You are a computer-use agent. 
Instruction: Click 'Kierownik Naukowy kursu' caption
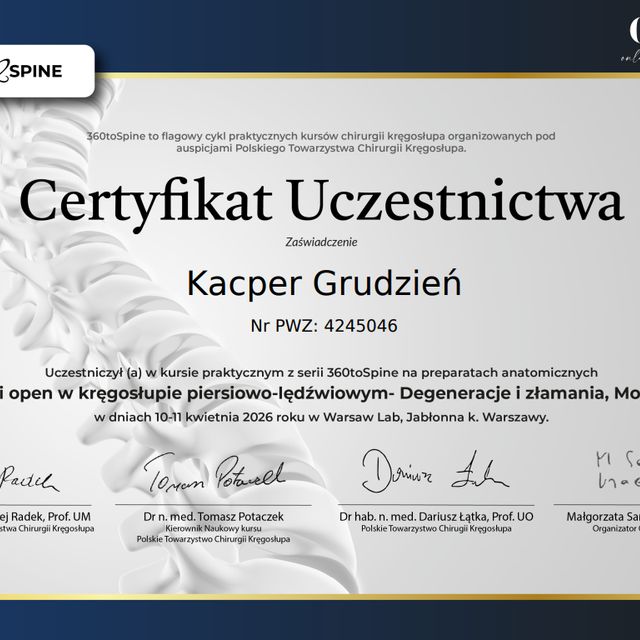(x=213, y=528)
